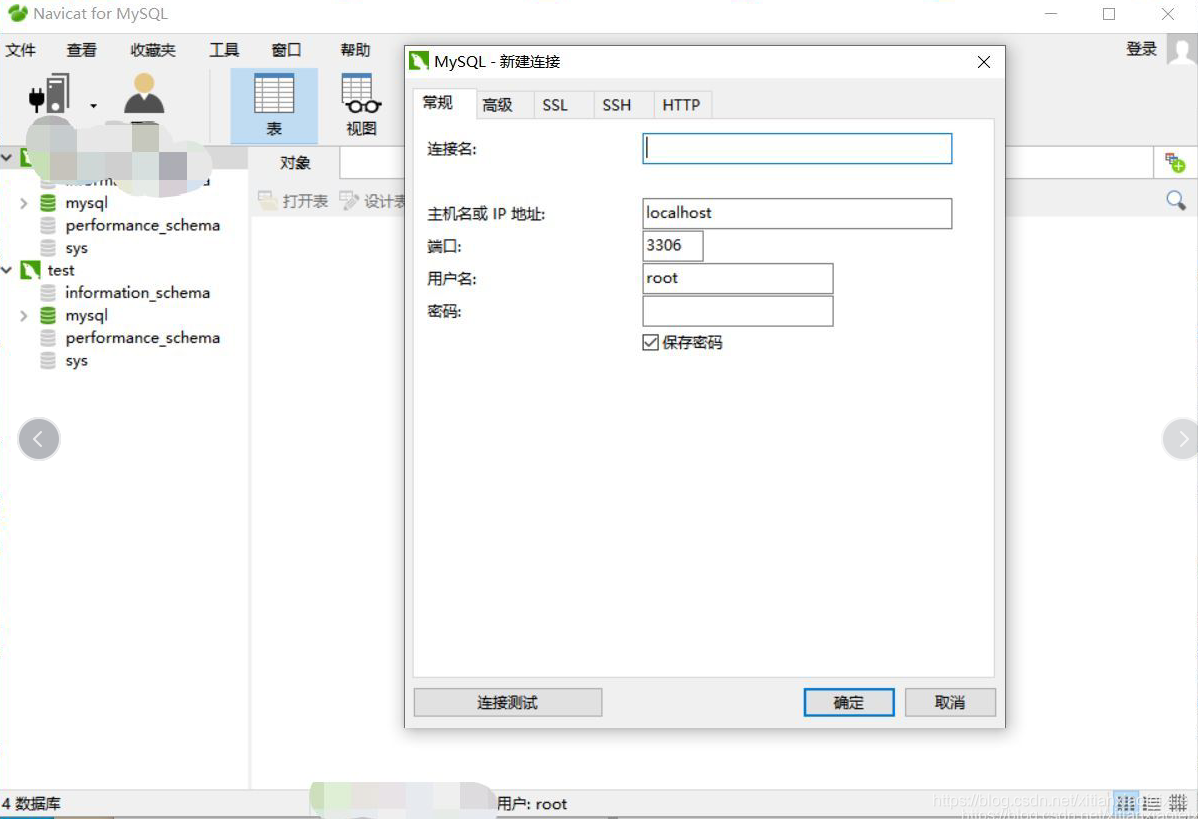1198x819 pixels.
Task: Click the 设计表 toolbar button
Action: 372,201
